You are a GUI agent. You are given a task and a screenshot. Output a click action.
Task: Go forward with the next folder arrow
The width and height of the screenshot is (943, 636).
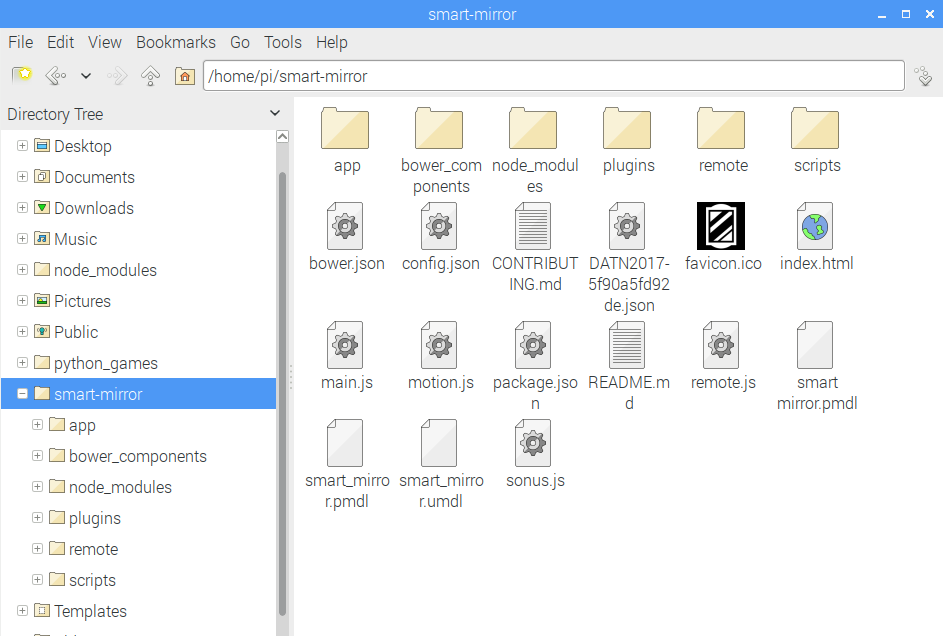pyautogui.click(x=117, y=76)
